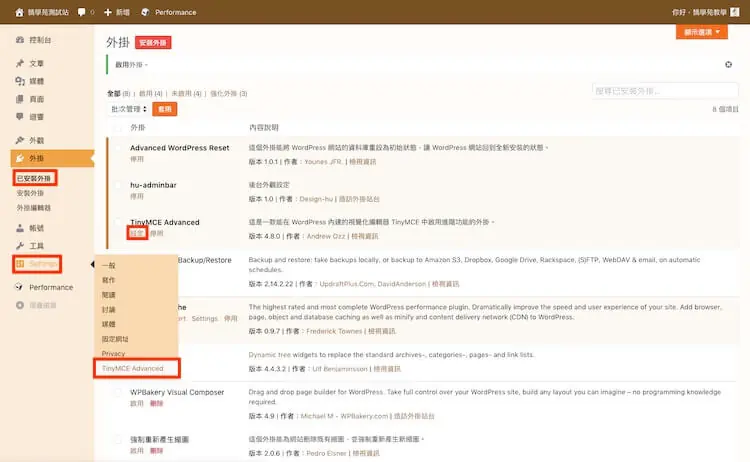Click the collapse menu circle icon in sidebar

(20, 305)
